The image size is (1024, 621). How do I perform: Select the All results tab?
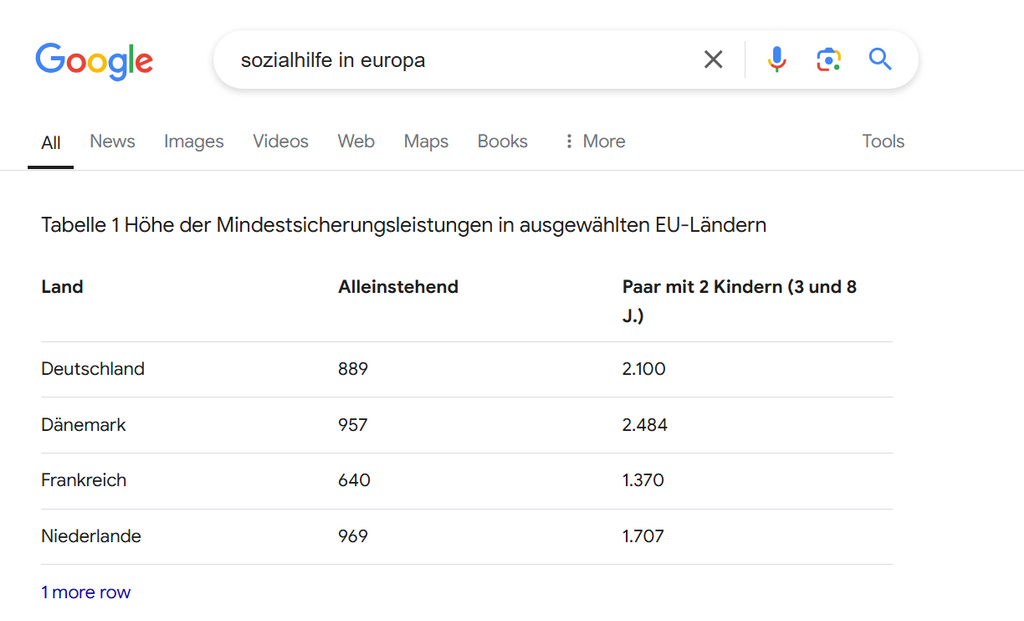[51, 142]
